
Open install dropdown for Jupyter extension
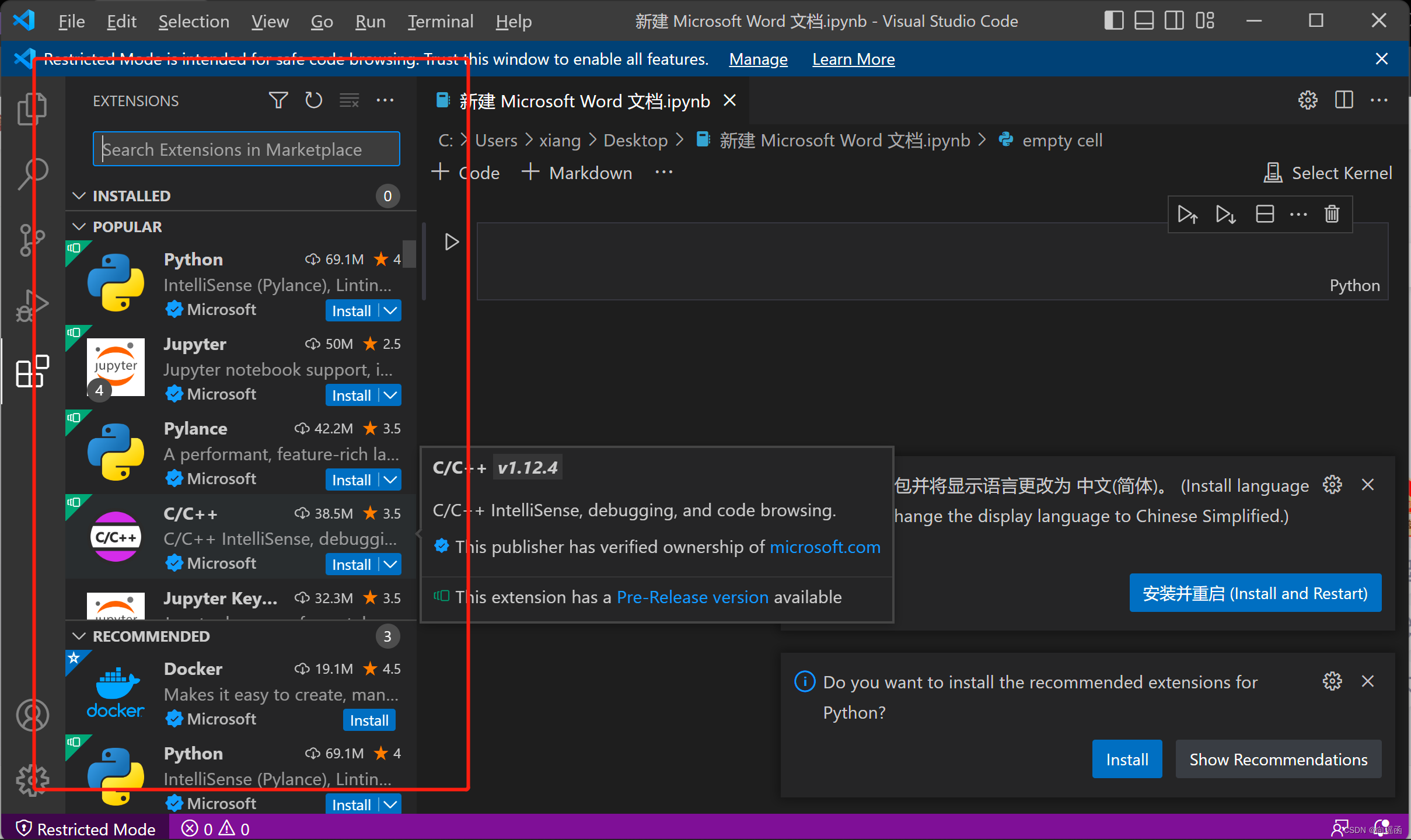tap(390, 395)
